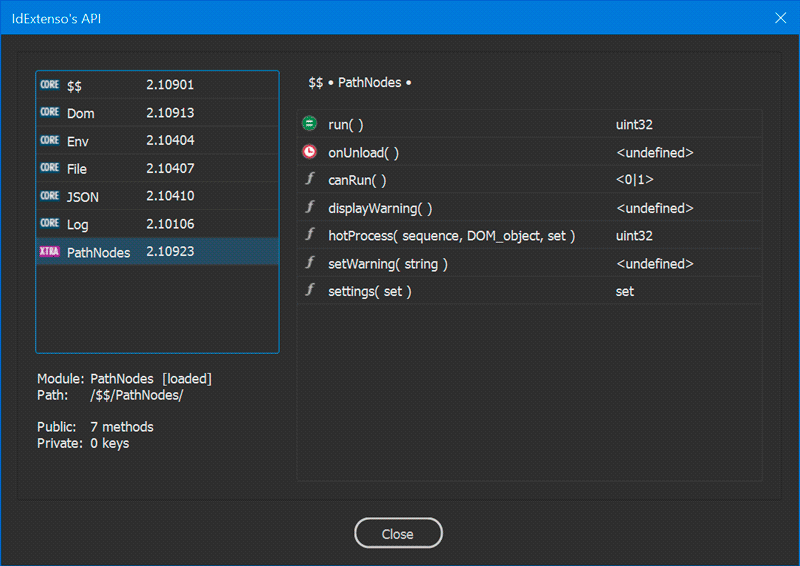This screenshot has height=566, width=800.
Task: Close the IdExtenso's API dialog window
Action: click(398, 534)
